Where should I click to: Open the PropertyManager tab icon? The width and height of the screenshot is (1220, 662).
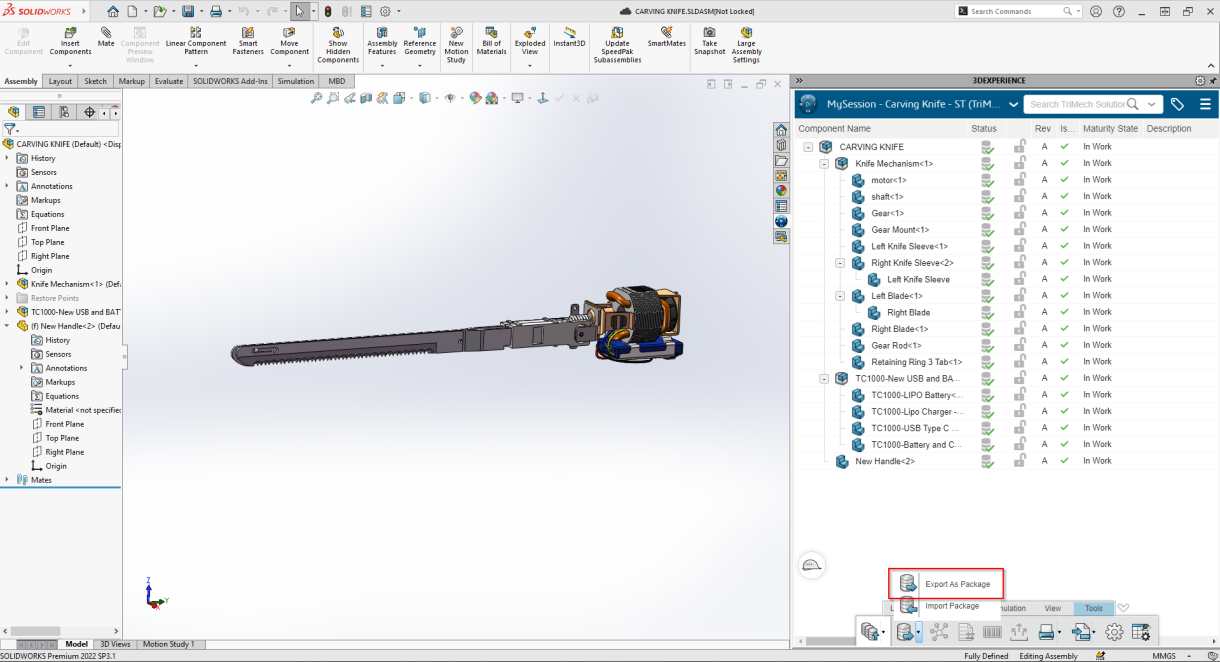pyautogui.click(x=39, y=112)
